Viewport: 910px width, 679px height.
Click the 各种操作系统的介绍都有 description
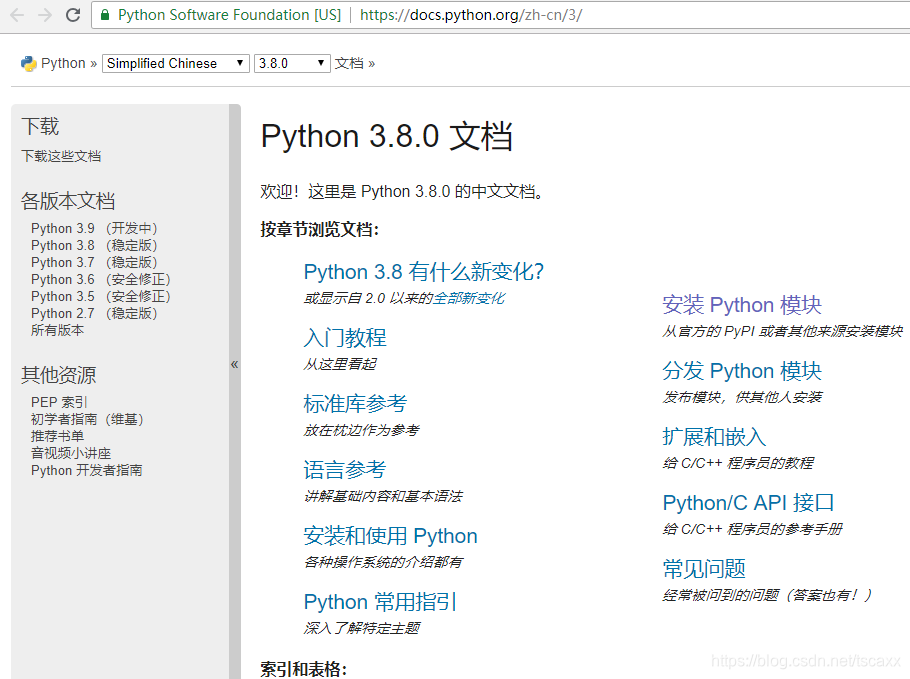click(383, 562)
